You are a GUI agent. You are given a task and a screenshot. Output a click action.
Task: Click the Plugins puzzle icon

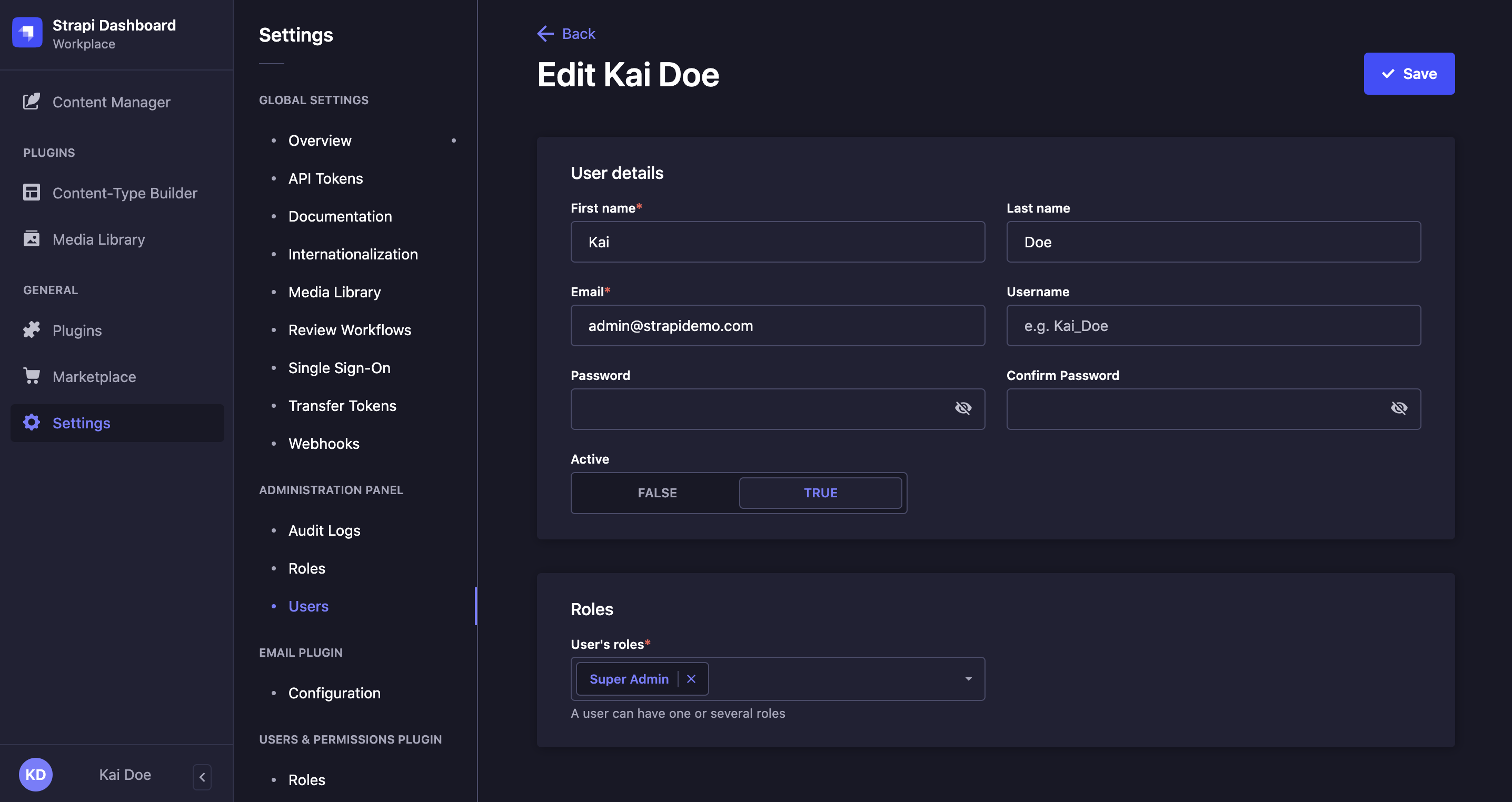coord(32,330)
